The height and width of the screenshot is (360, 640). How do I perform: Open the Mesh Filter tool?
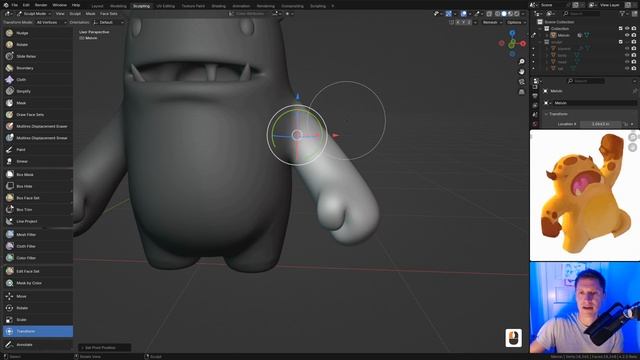pyautogui.click(x=38, y=235)
